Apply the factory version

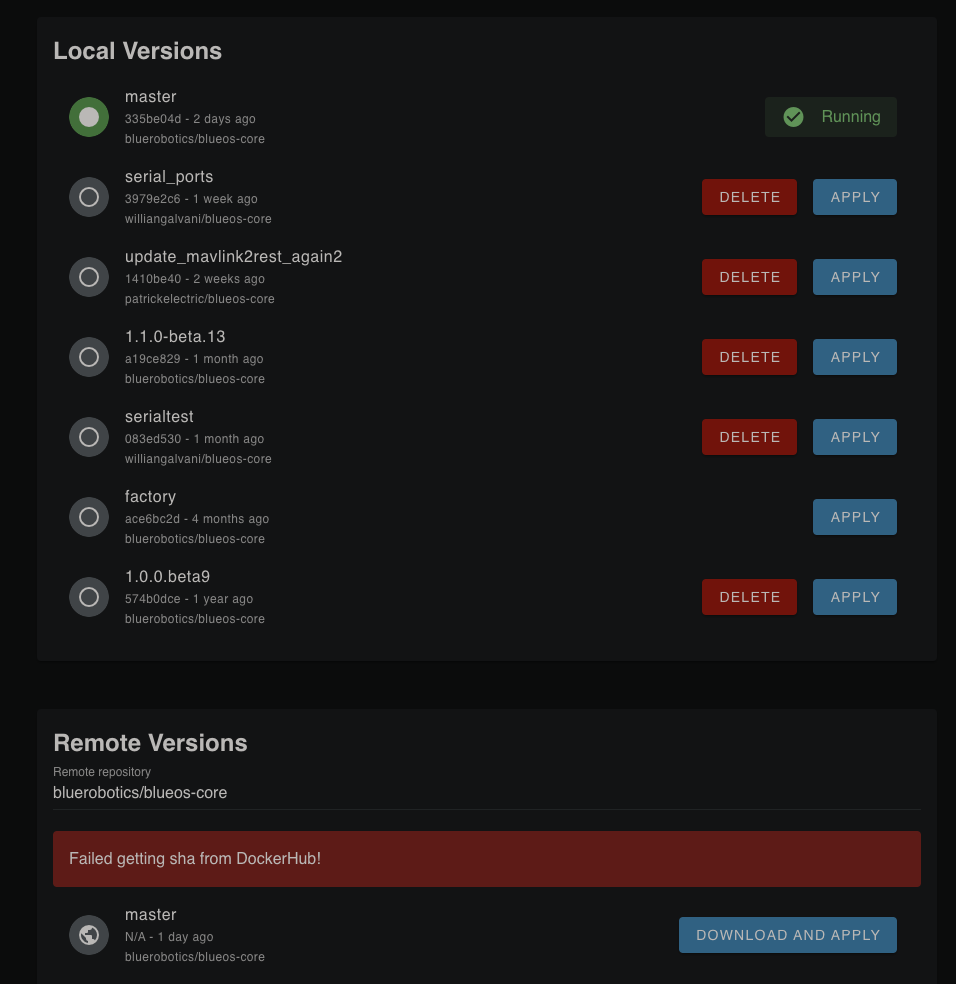click(854, 516)
